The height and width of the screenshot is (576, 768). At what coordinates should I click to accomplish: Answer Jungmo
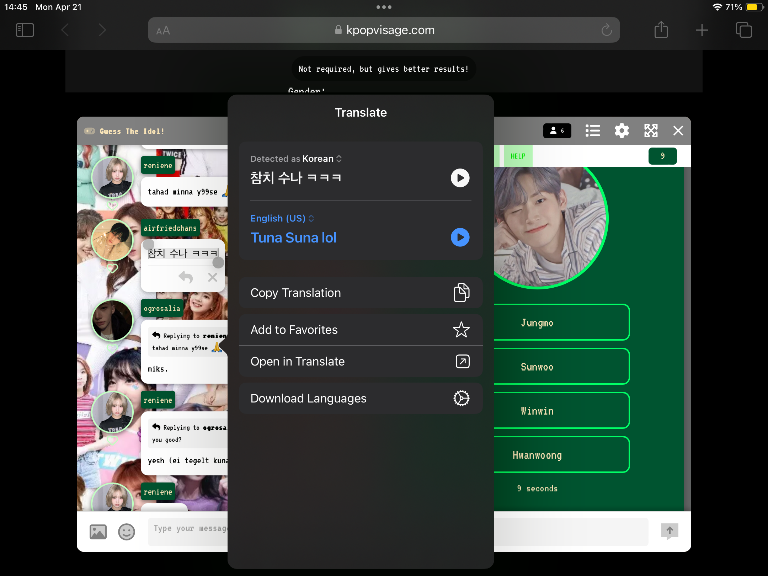561,323
